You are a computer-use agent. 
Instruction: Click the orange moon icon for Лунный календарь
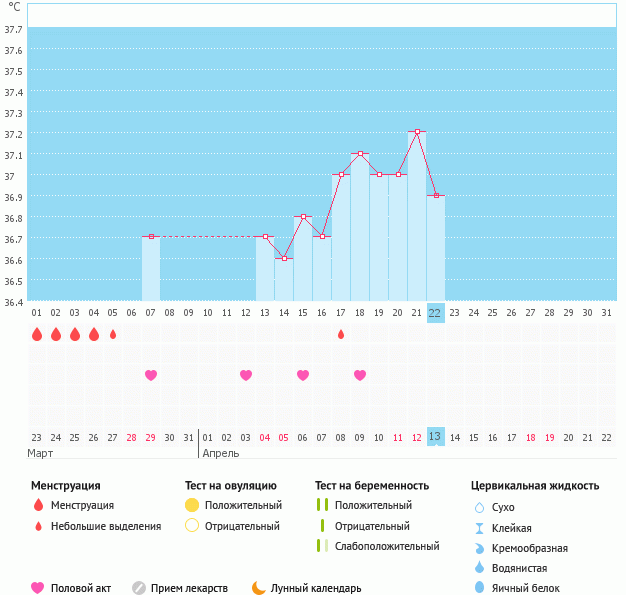point(259,588)
